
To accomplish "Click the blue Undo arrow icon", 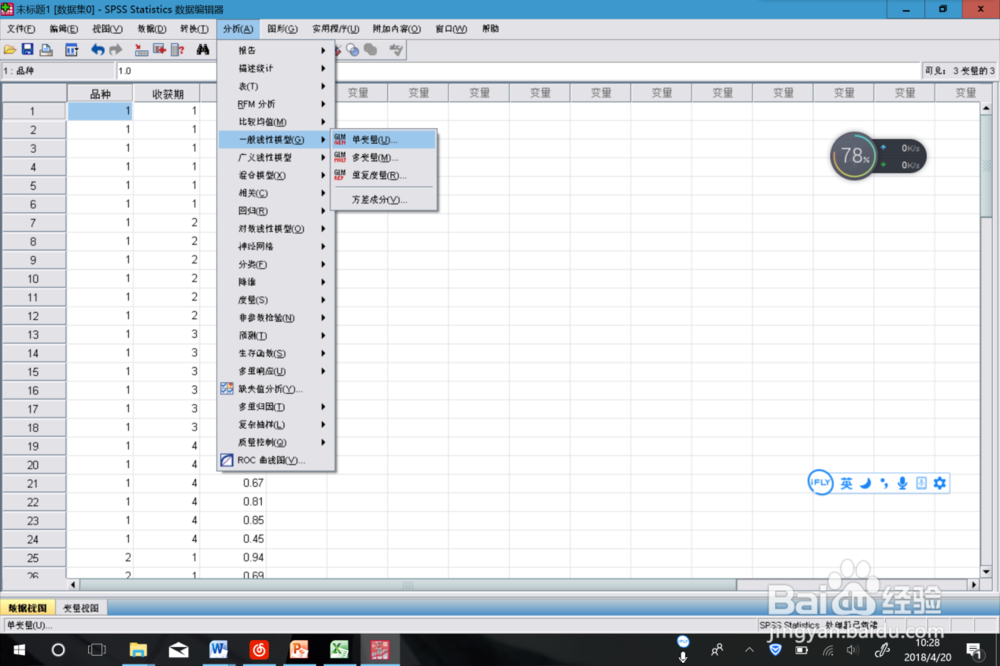I will pos(98,50).
